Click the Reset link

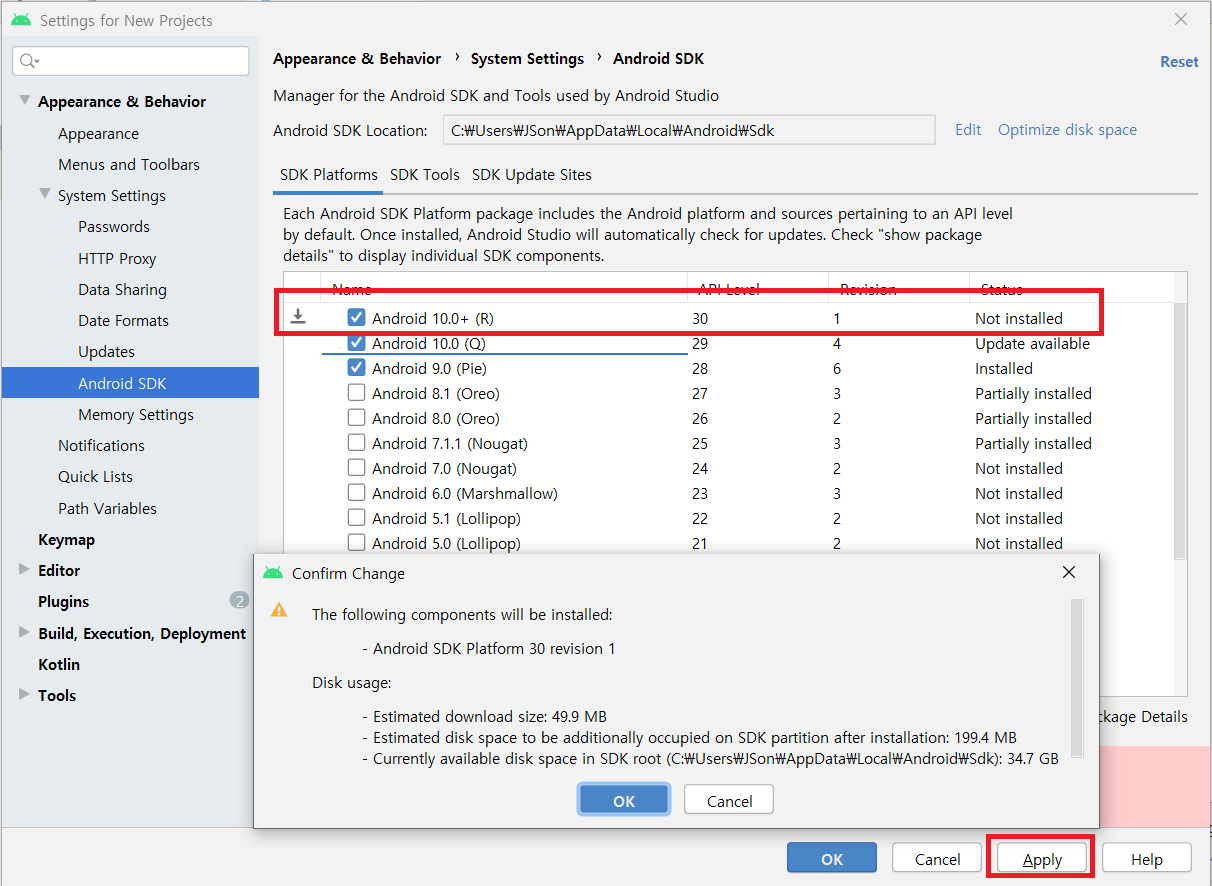pyautogui.click(x=1179, y=61)
